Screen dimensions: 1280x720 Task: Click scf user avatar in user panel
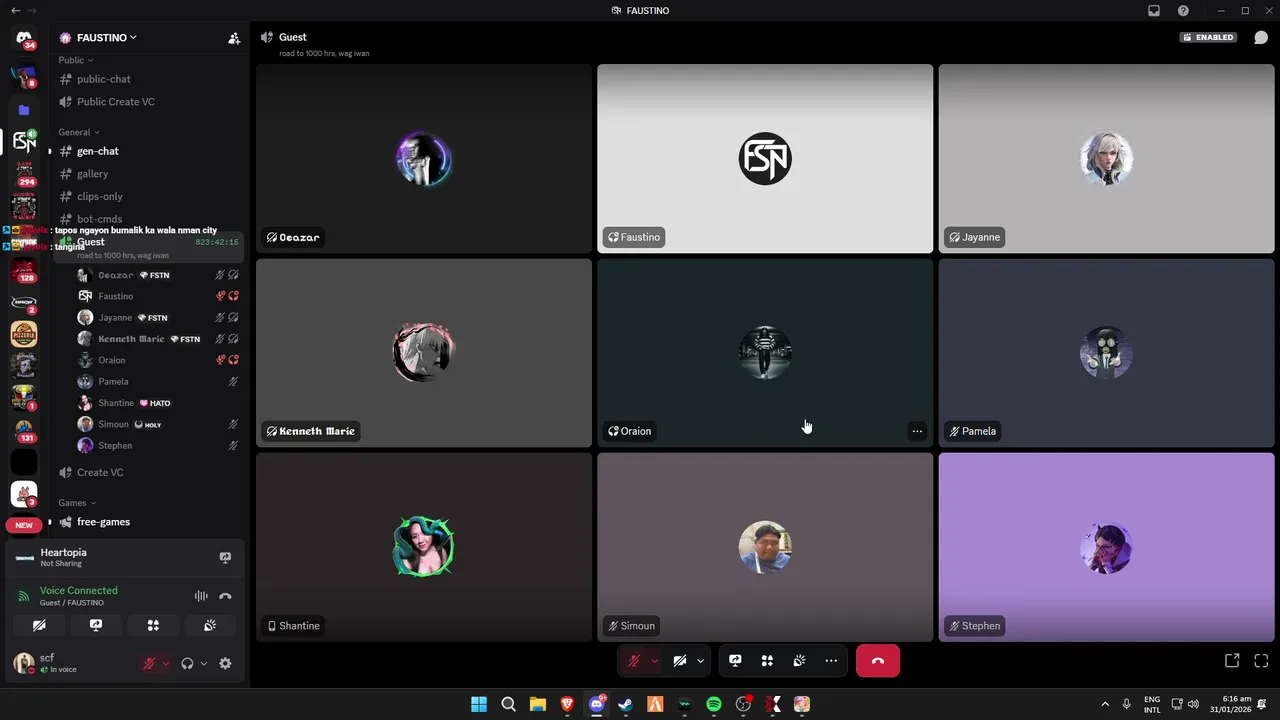coord(24,663)
